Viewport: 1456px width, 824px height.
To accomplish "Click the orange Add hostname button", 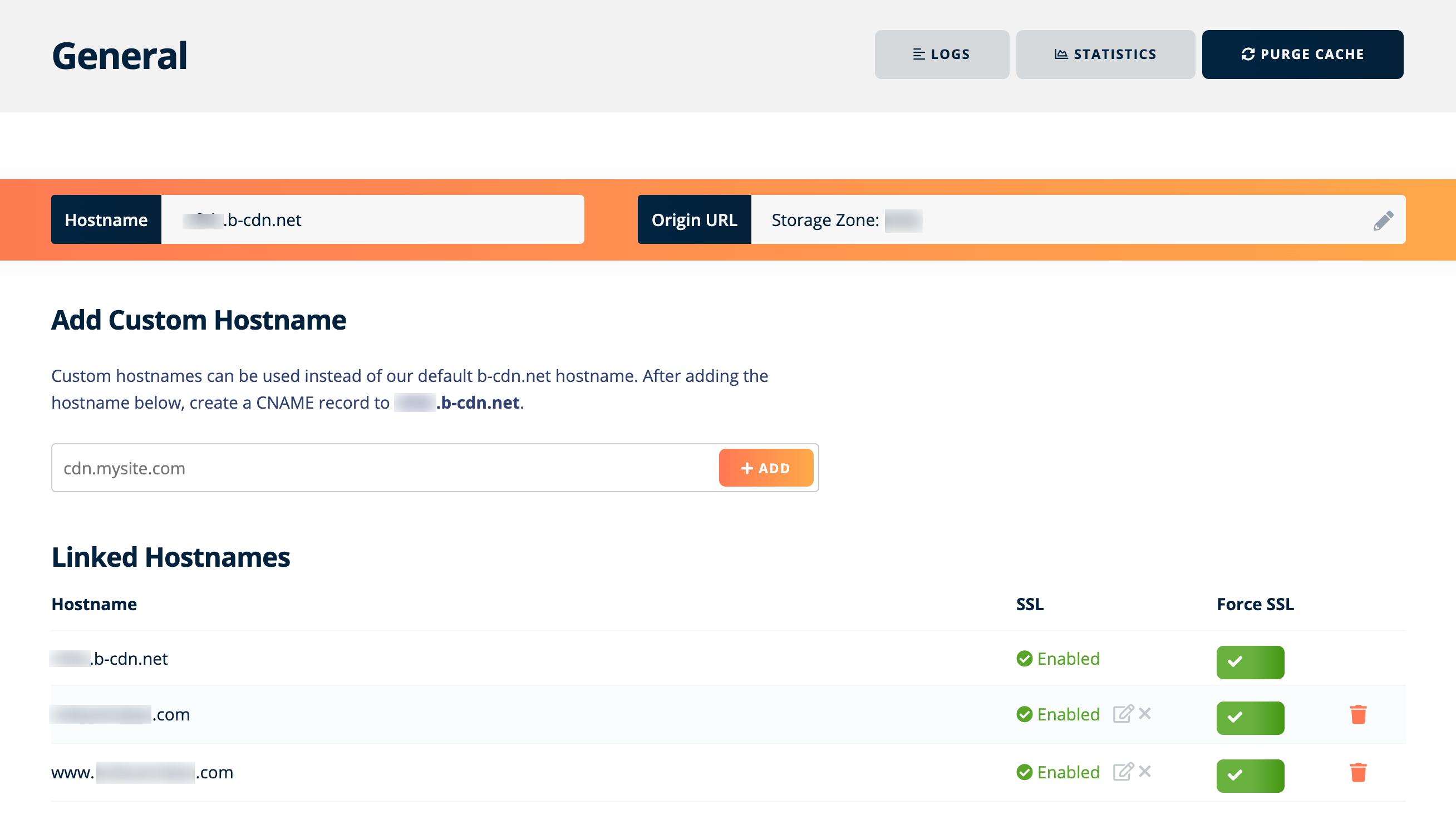I will [765, 468].
